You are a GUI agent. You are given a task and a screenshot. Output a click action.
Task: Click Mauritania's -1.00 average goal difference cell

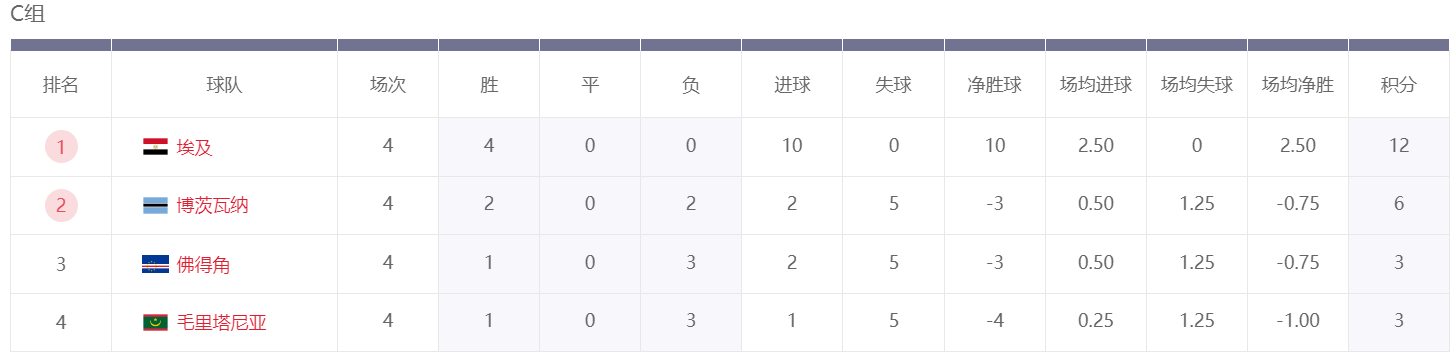[1298, 321]
